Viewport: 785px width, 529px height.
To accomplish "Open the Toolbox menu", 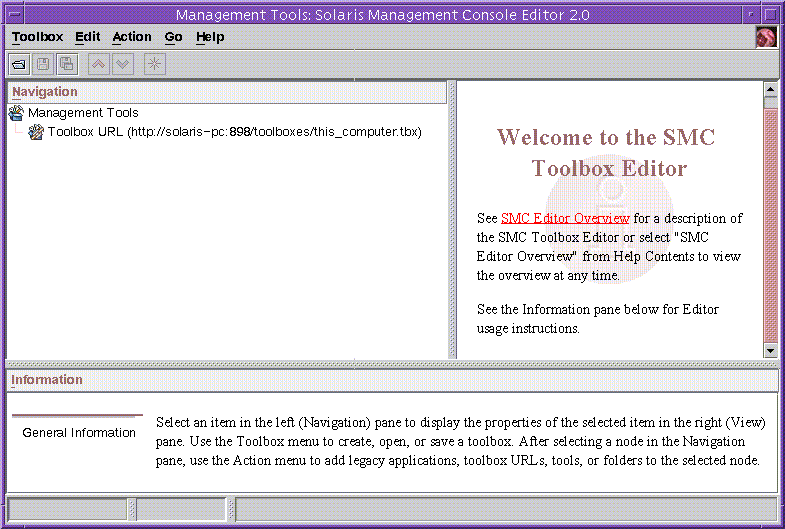I will 38,37.
